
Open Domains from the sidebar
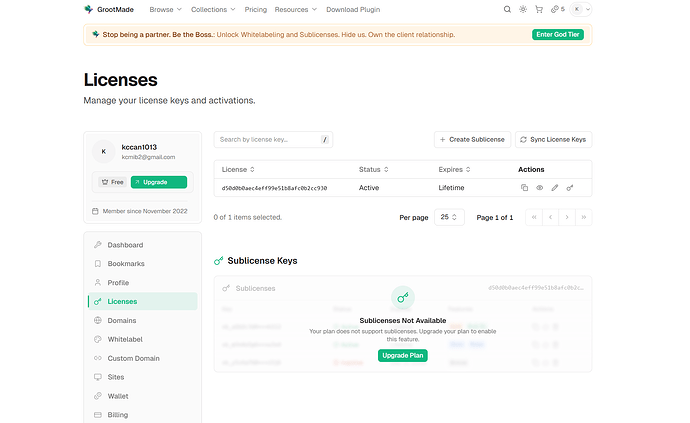tap(121, 320)
